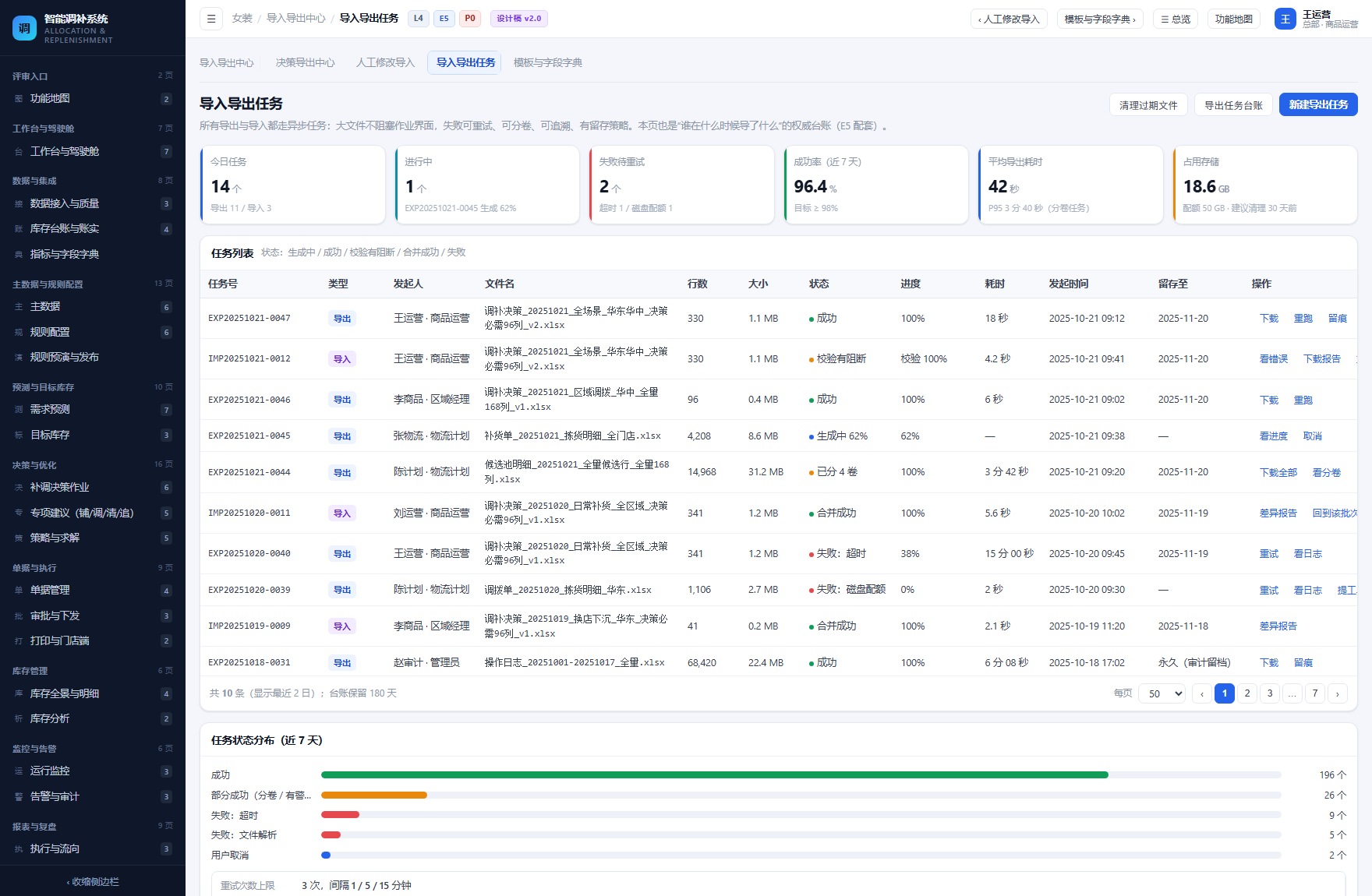Viewport: 1372px width, 896px height.
Task: Click header 人工修改导入 back button
Action: tap(1009, 19)
